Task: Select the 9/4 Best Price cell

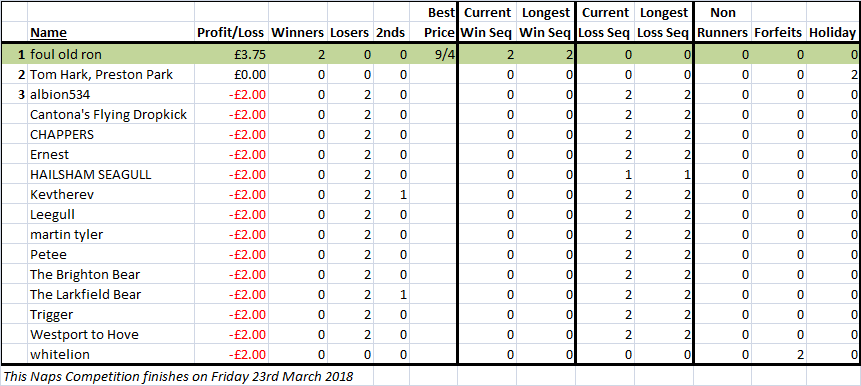Action: (433, 55)
